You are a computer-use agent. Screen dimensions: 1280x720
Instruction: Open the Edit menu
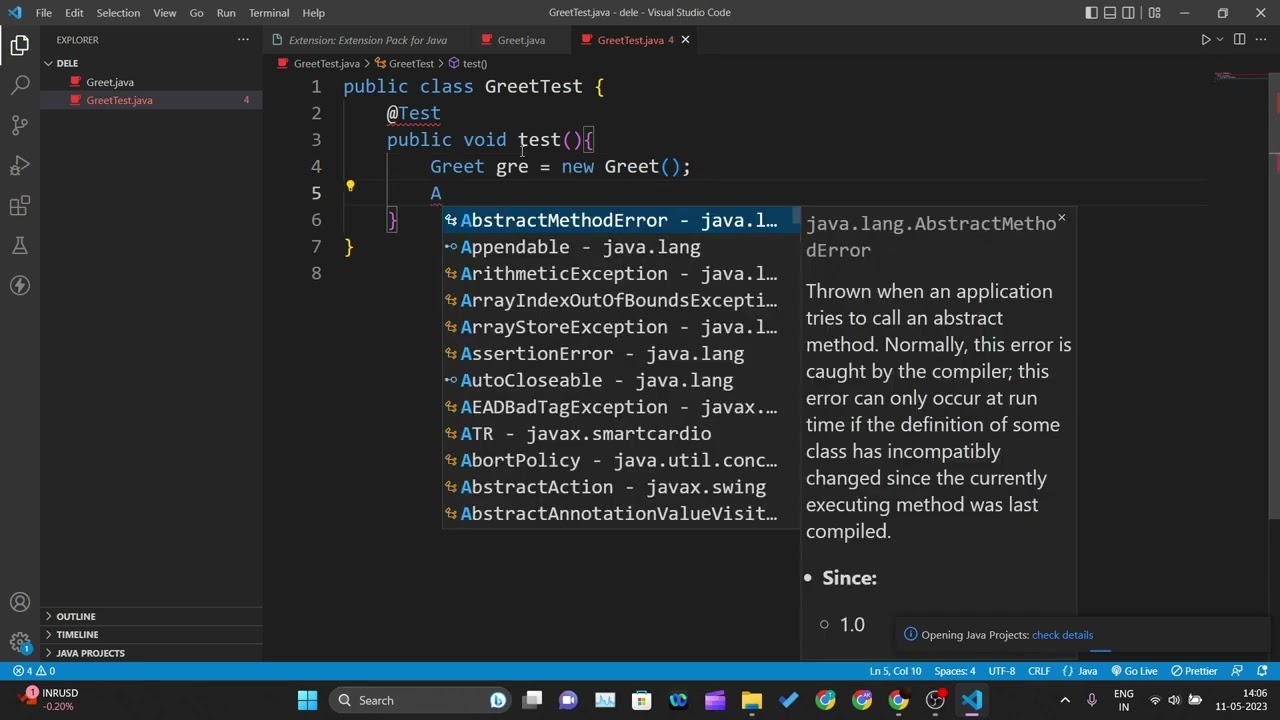[x=75, y=13]
